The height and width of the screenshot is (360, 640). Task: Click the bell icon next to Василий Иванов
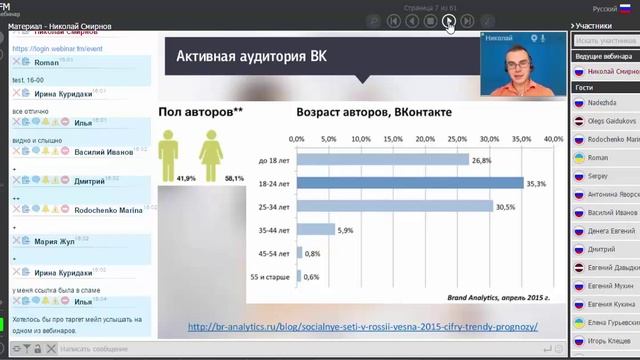[46, 151]
